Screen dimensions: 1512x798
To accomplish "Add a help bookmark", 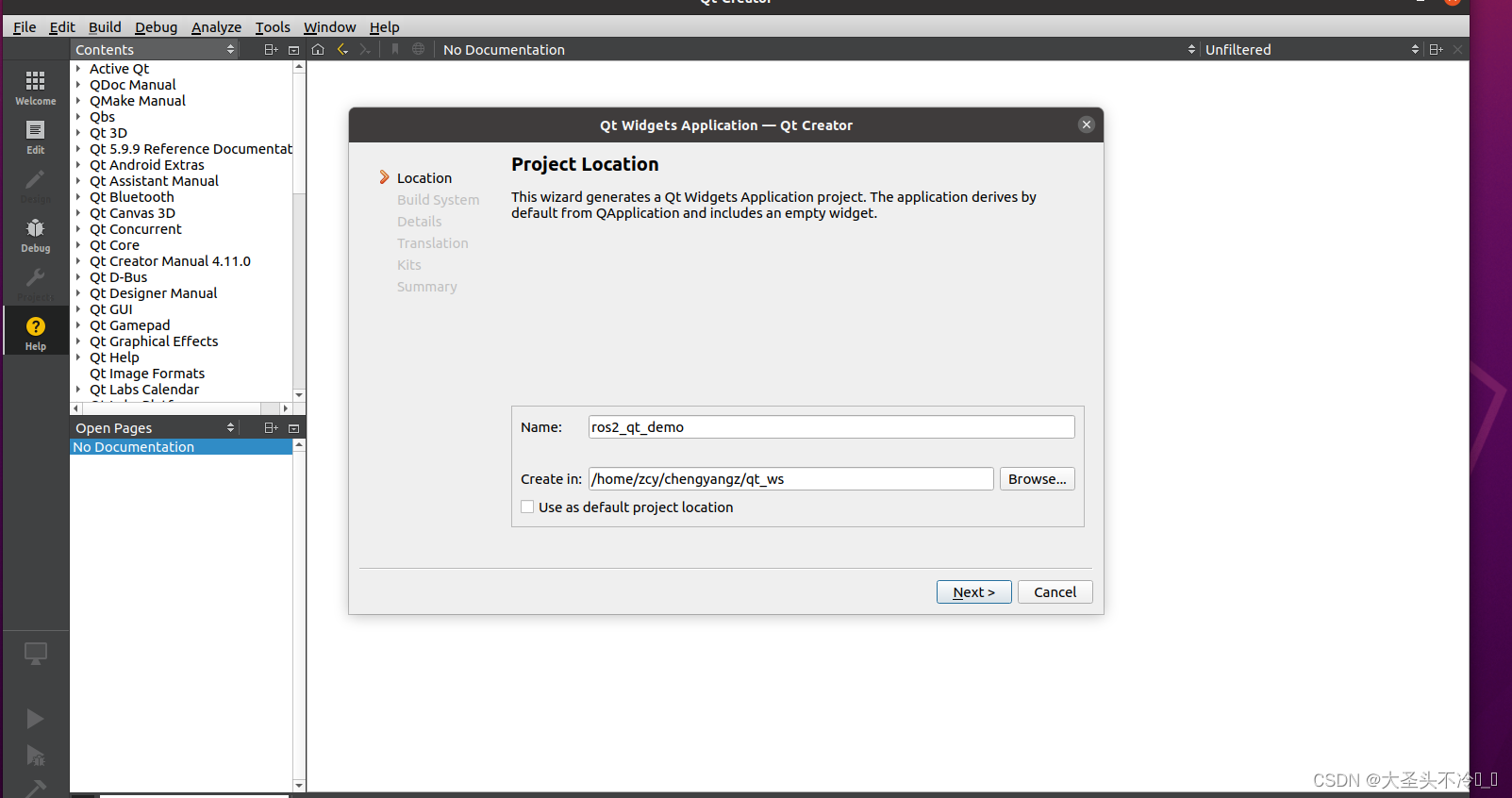I will point(395,49).
